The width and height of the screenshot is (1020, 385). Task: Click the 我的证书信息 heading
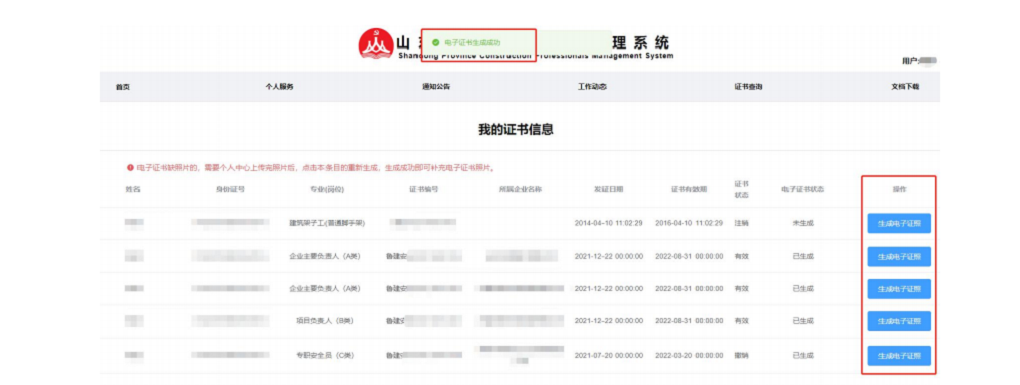pos(516,130)
